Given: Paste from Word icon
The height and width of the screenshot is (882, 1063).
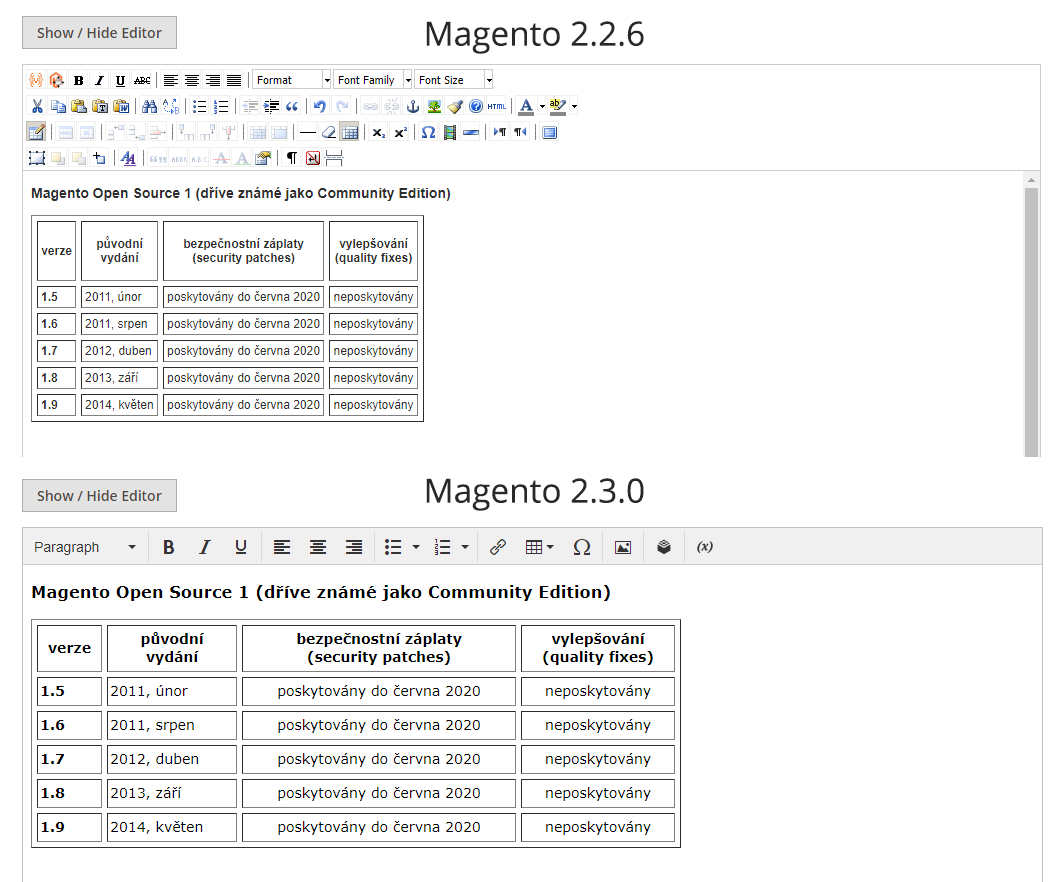Looking at the screenshot, I should (121, 106).
